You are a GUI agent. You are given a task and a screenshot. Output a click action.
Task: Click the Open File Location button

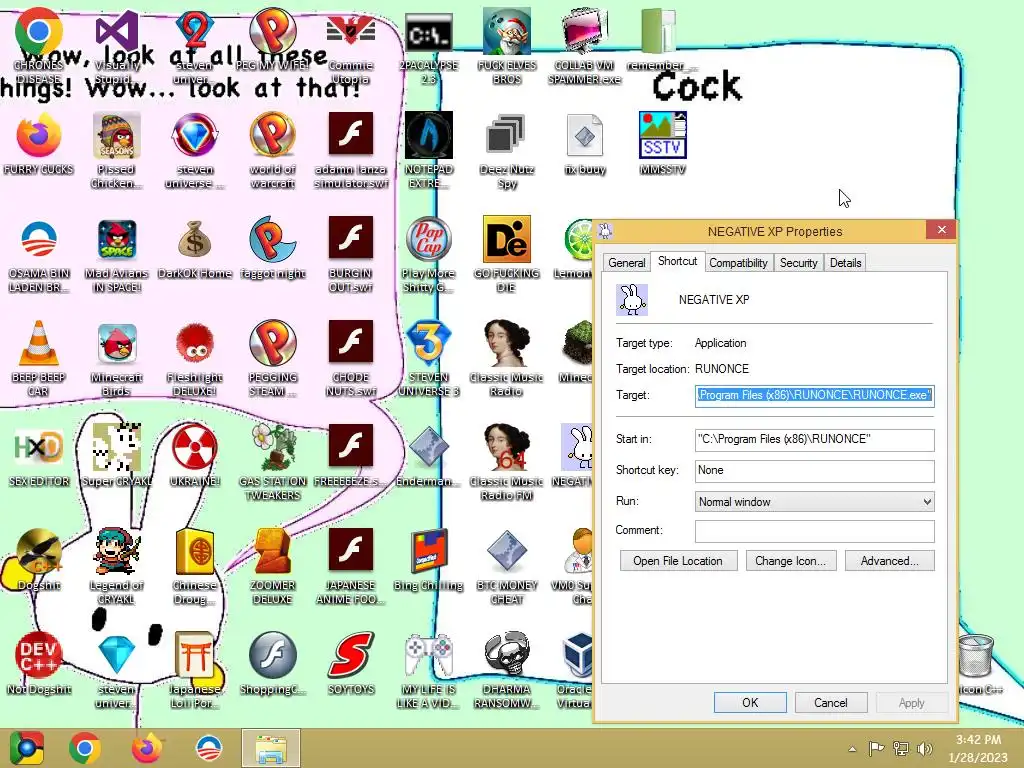678,561
